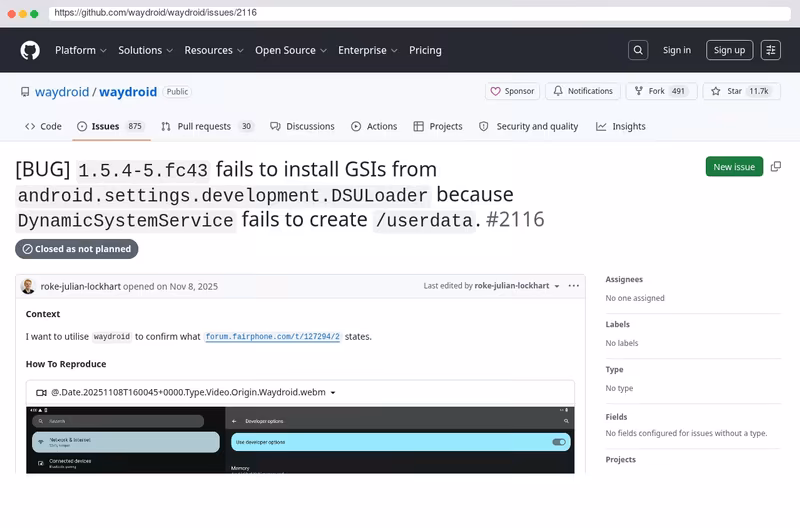Click the Labels sidebar heading
Image resolution: width=800 pixels, height=528 pixels.
click(617, 324)
